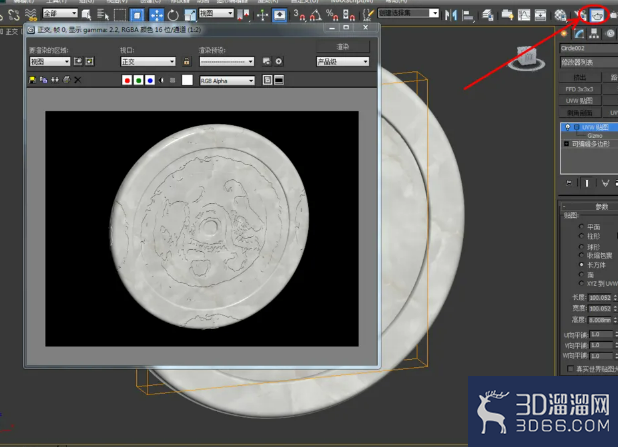Click the Align tool icon
Image resolution: width=618 pixels, height=447 pixels.
click(x=467, y=15)
